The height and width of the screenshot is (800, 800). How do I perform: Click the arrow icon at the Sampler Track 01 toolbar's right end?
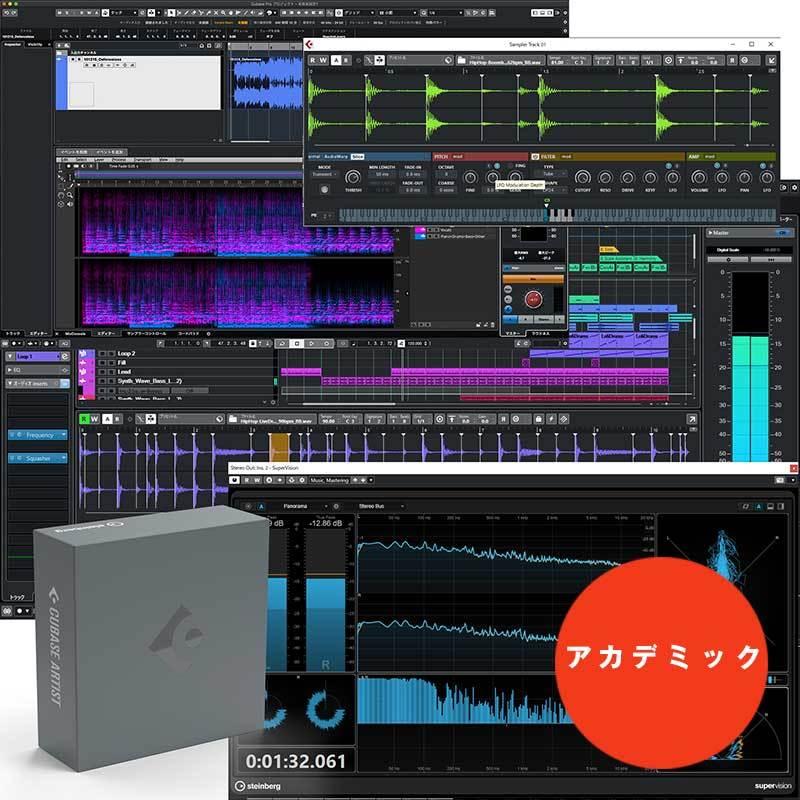(x=771, y=60)
